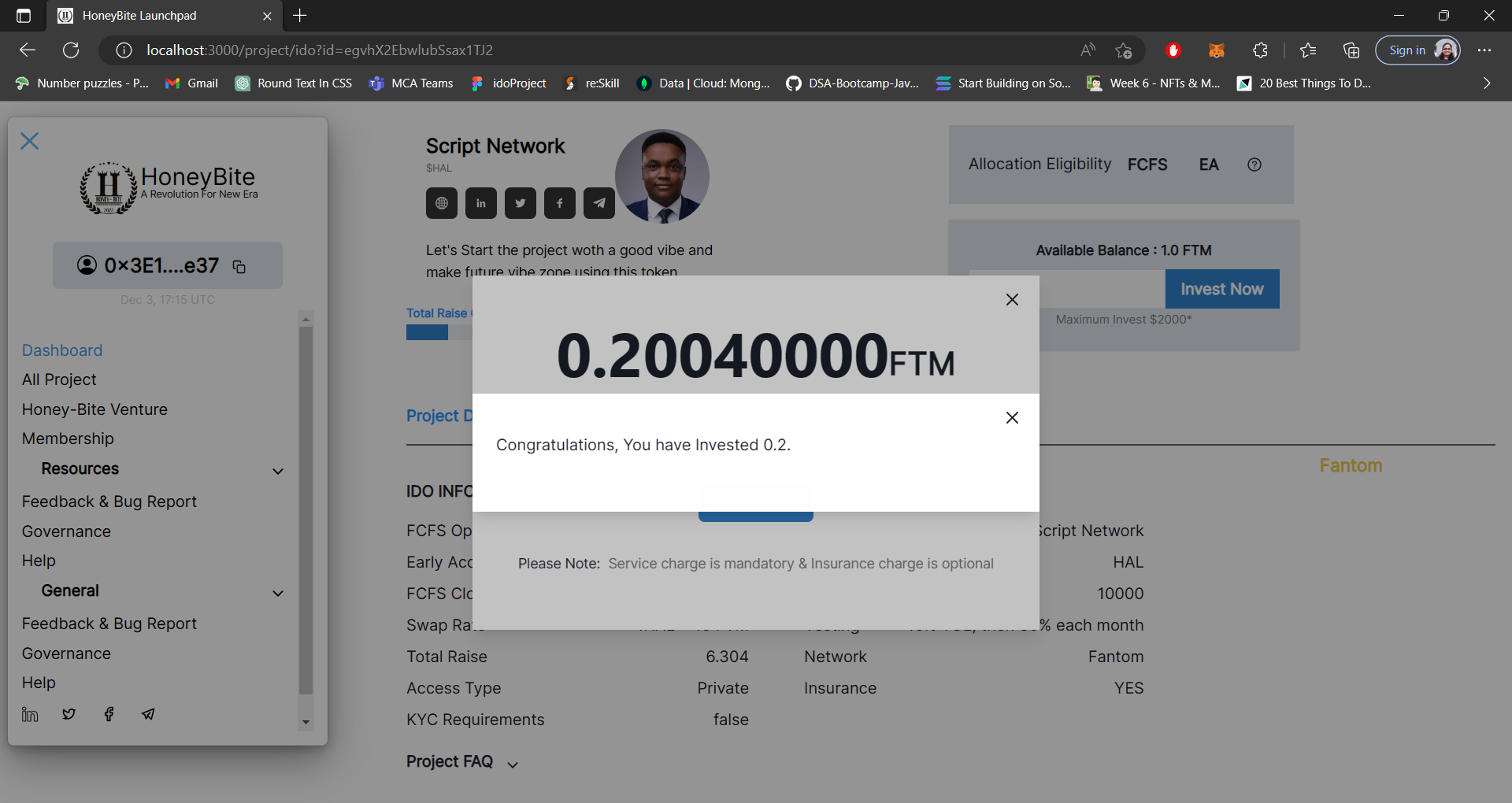This screenshot has height=803, width=1512.
Task: Expand the Resources section chevron
Action: pos(278,471)
